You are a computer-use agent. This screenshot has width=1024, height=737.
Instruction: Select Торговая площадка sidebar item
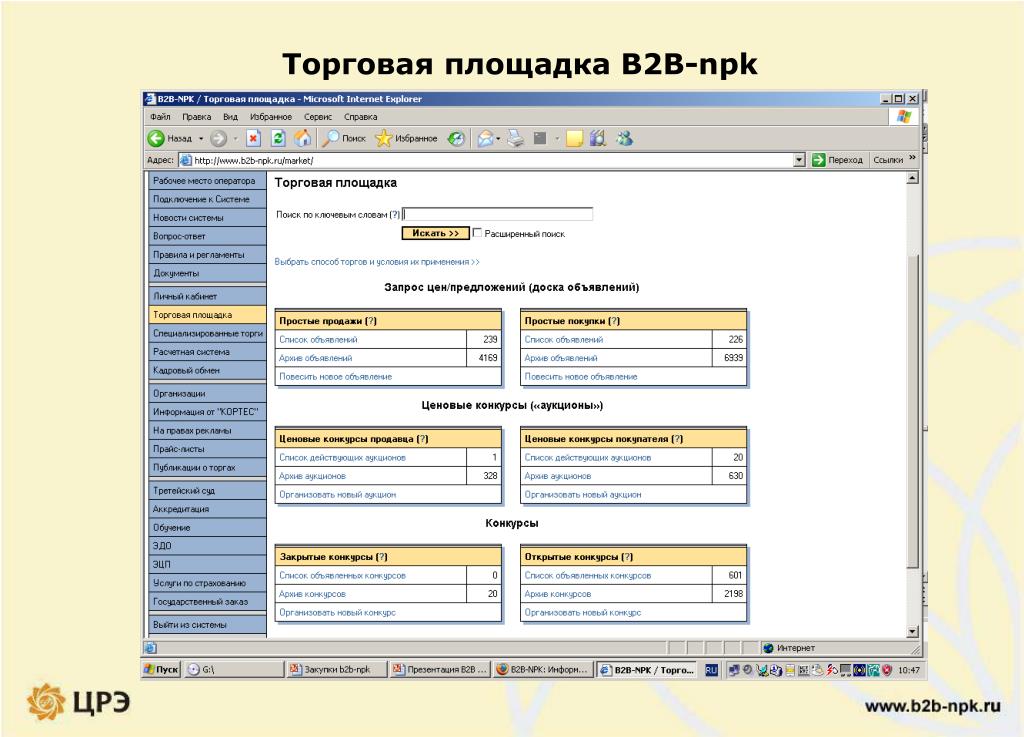click(x=207, y=315)
